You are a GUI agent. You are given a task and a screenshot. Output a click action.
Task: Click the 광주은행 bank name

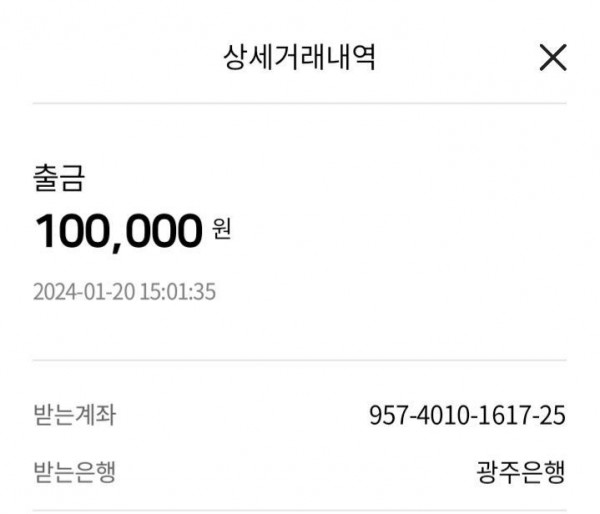[522, 470]
